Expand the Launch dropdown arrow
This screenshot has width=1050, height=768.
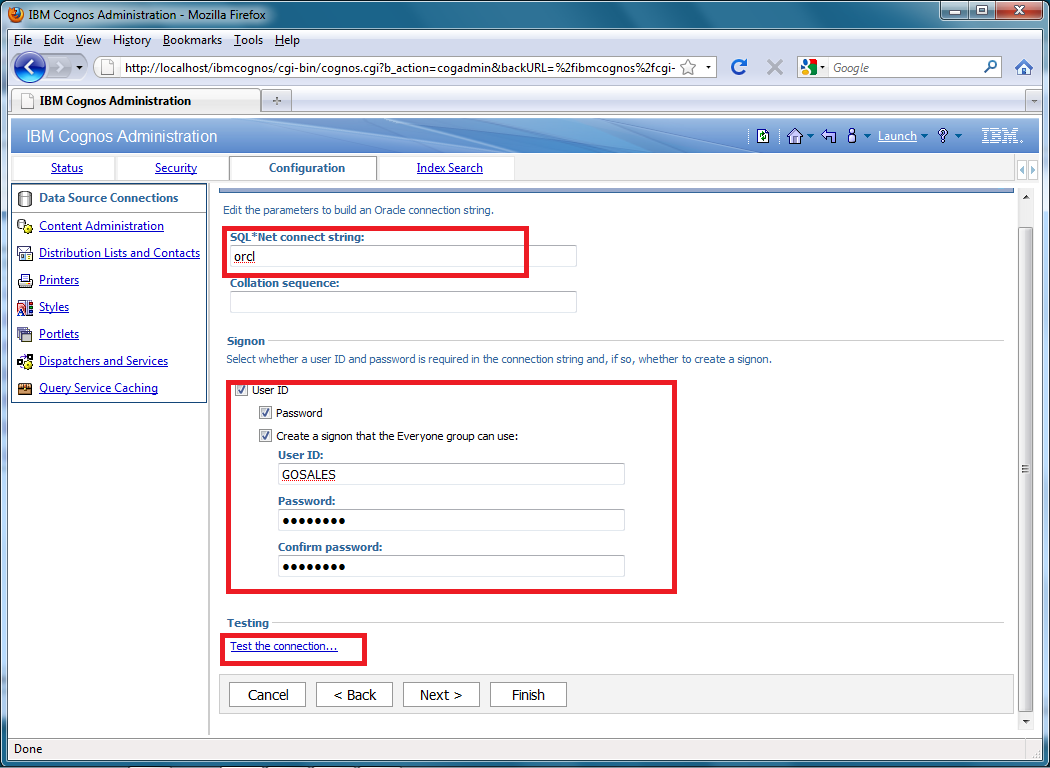(924, 136)
